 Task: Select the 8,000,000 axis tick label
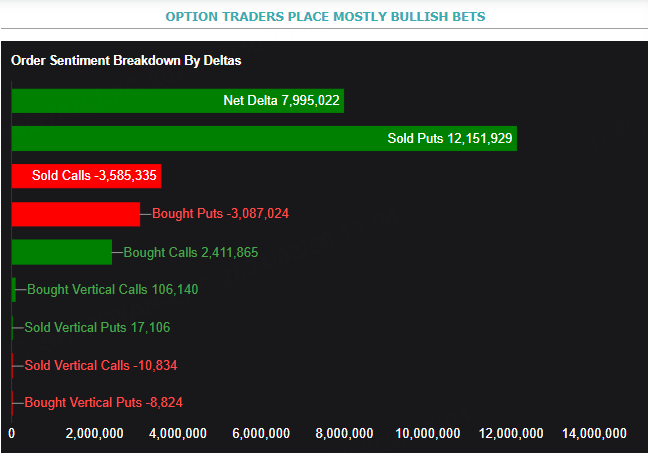click(x=344, y=433)
